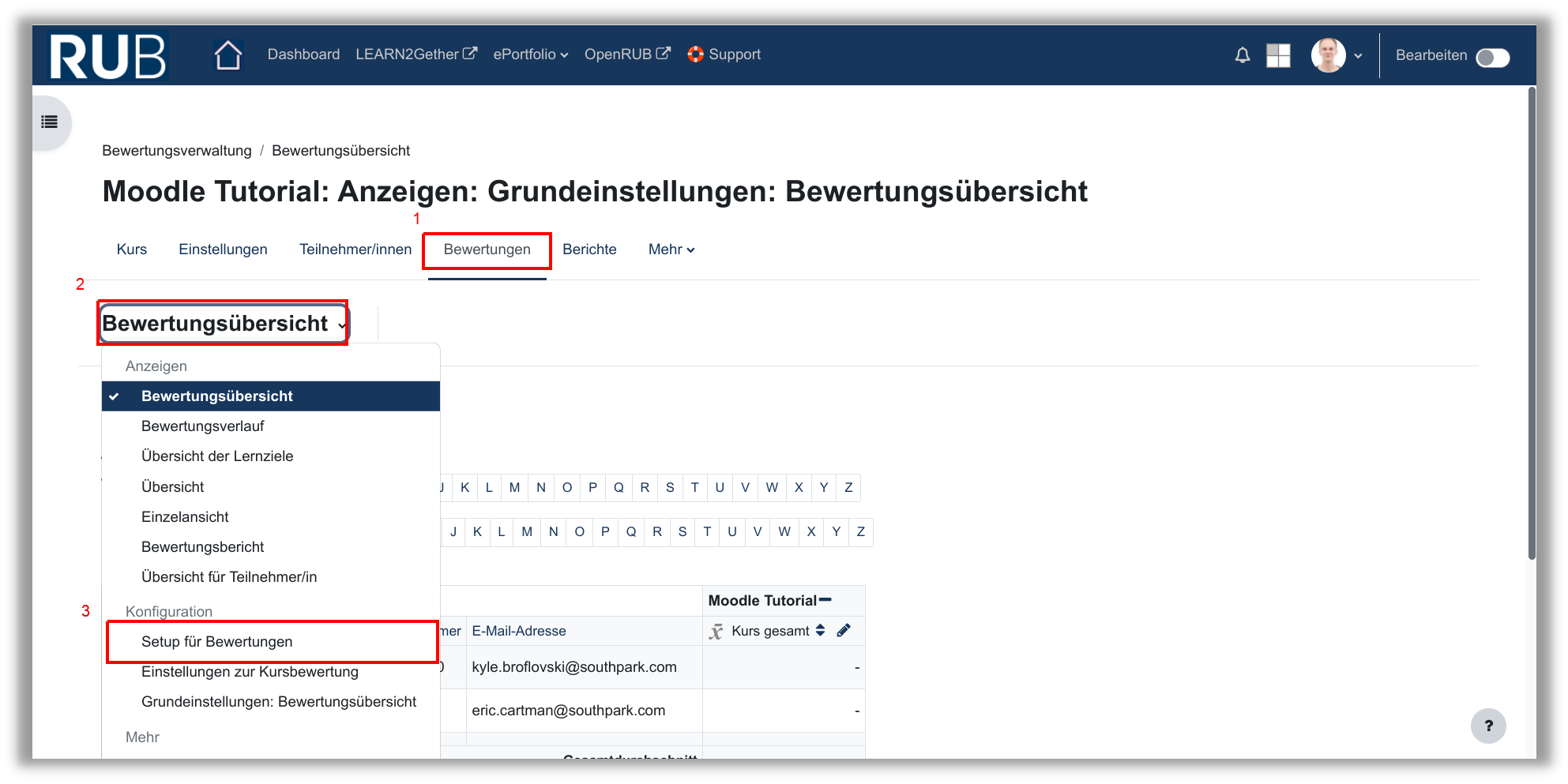Image resolution: width=1568 pixels, height=784 pixels.
Task: Click the round help question mark button
Action: pyautogui.click(x=1487, y=726)
